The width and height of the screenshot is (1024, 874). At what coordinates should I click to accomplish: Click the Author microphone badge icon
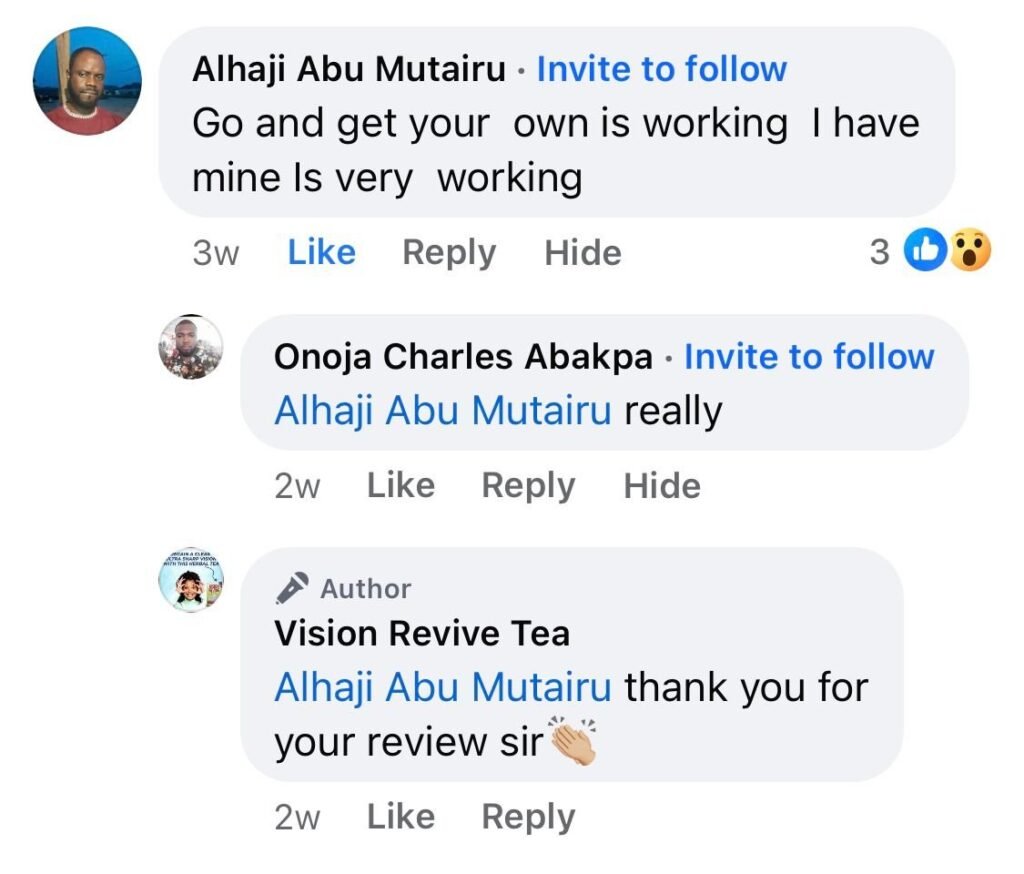(292, 589)
